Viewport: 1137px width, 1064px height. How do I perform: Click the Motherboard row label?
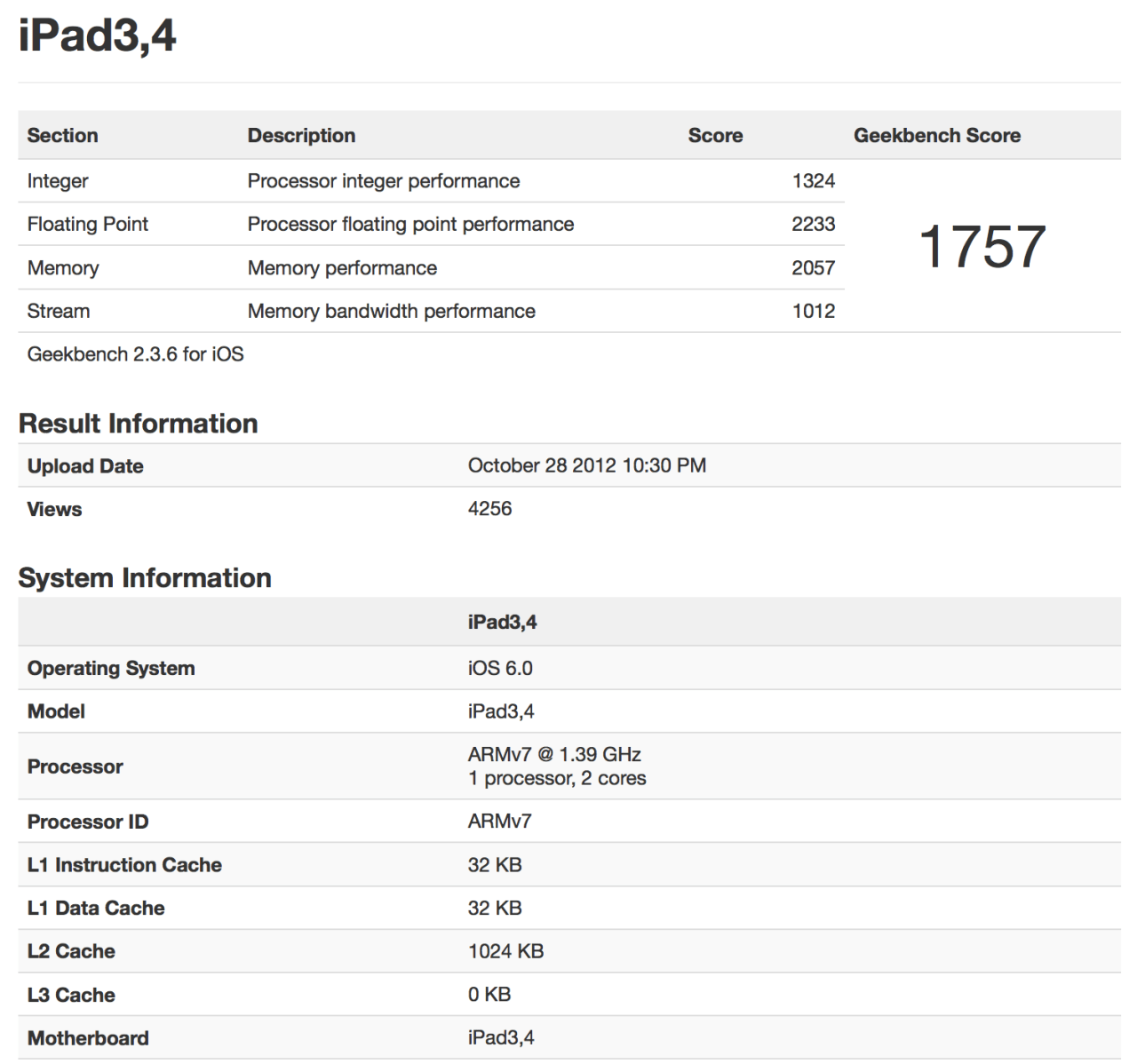click(88, 1038)
